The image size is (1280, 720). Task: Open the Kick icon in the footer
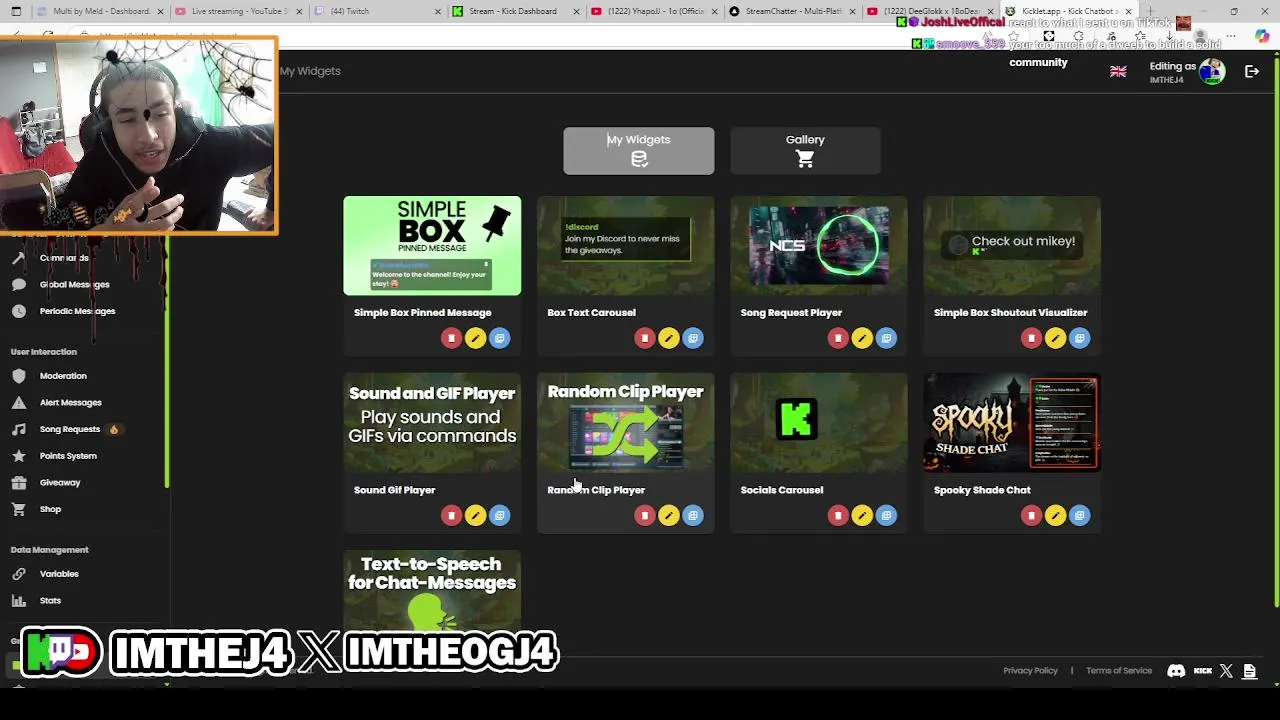pyautogui.click(x=1203, y=671)
